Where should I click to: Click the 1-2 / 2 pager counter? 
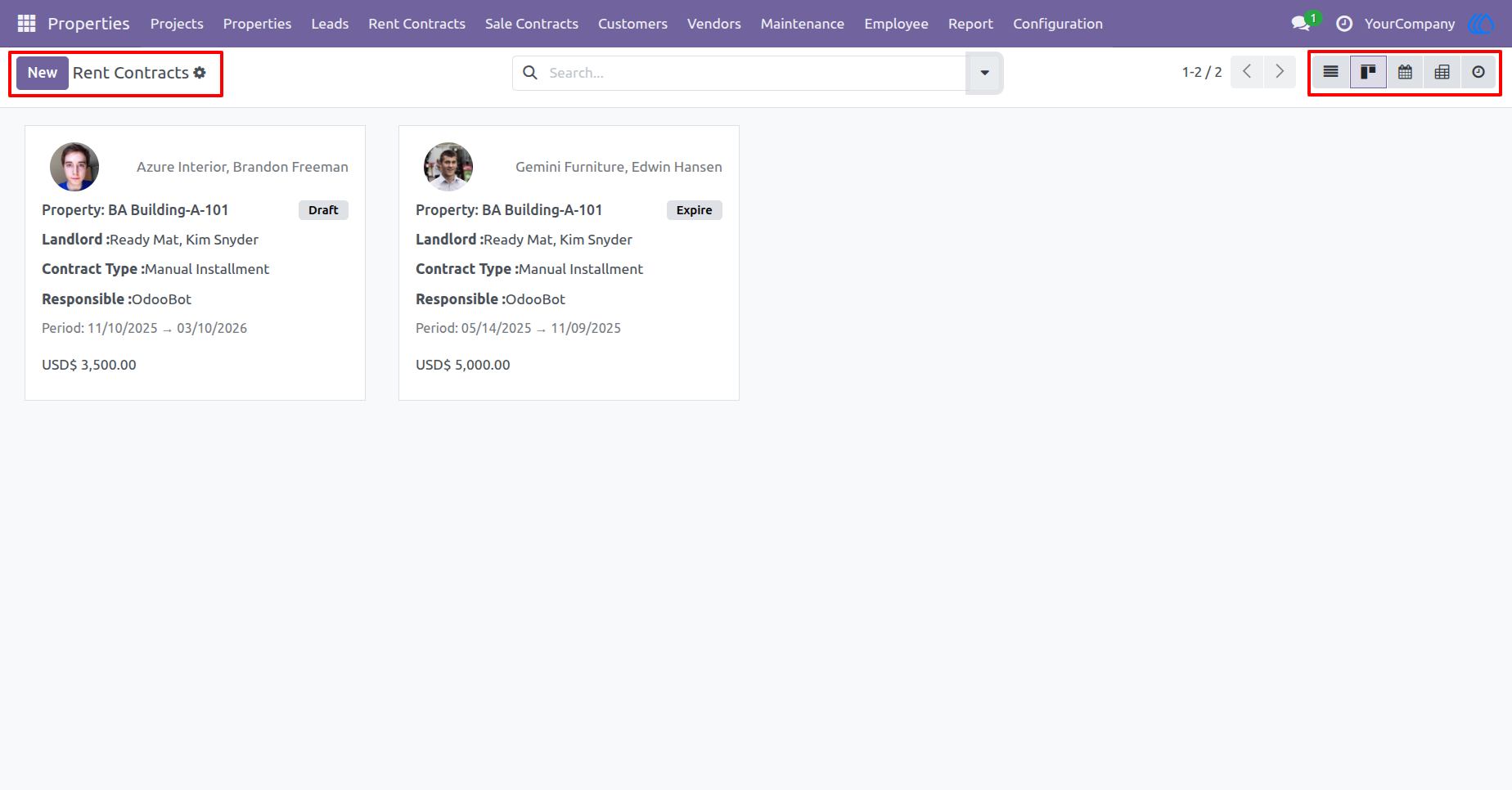pos(1202,72)
